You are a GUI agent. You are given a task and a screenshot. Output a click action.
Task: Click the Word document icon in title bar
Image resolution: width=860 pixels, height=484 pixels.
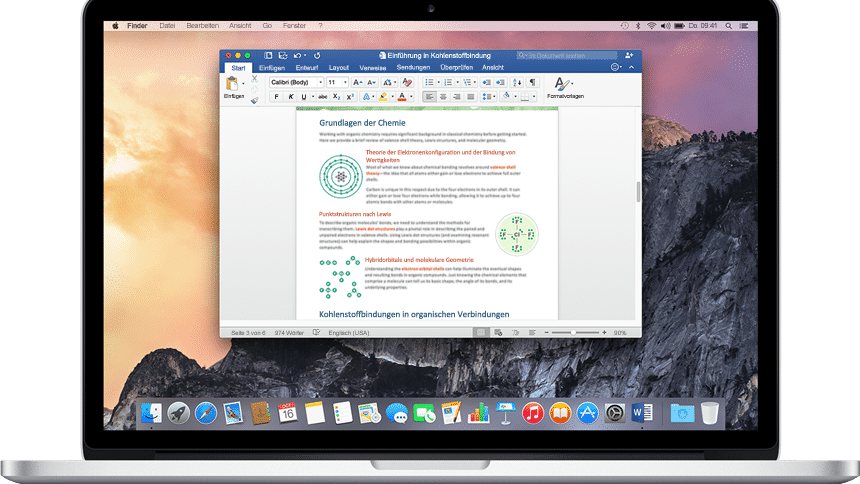[382, 55]
